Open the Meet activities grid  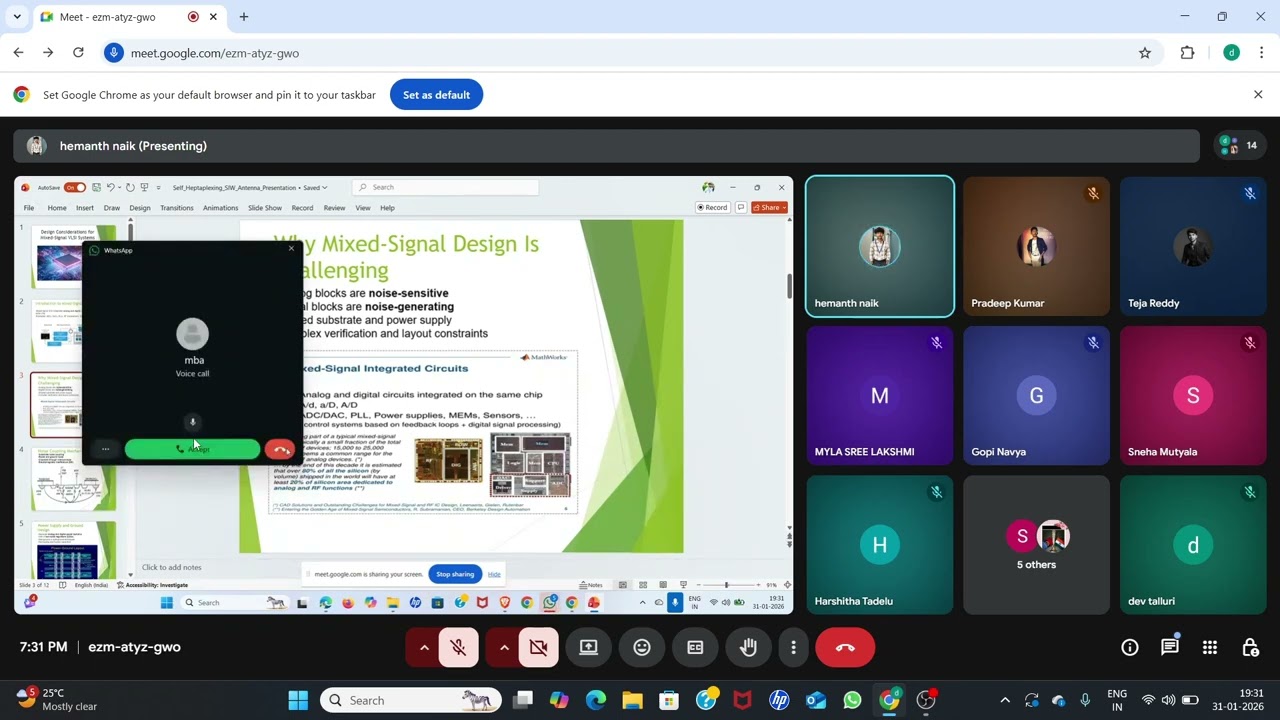click(1210, 647)
